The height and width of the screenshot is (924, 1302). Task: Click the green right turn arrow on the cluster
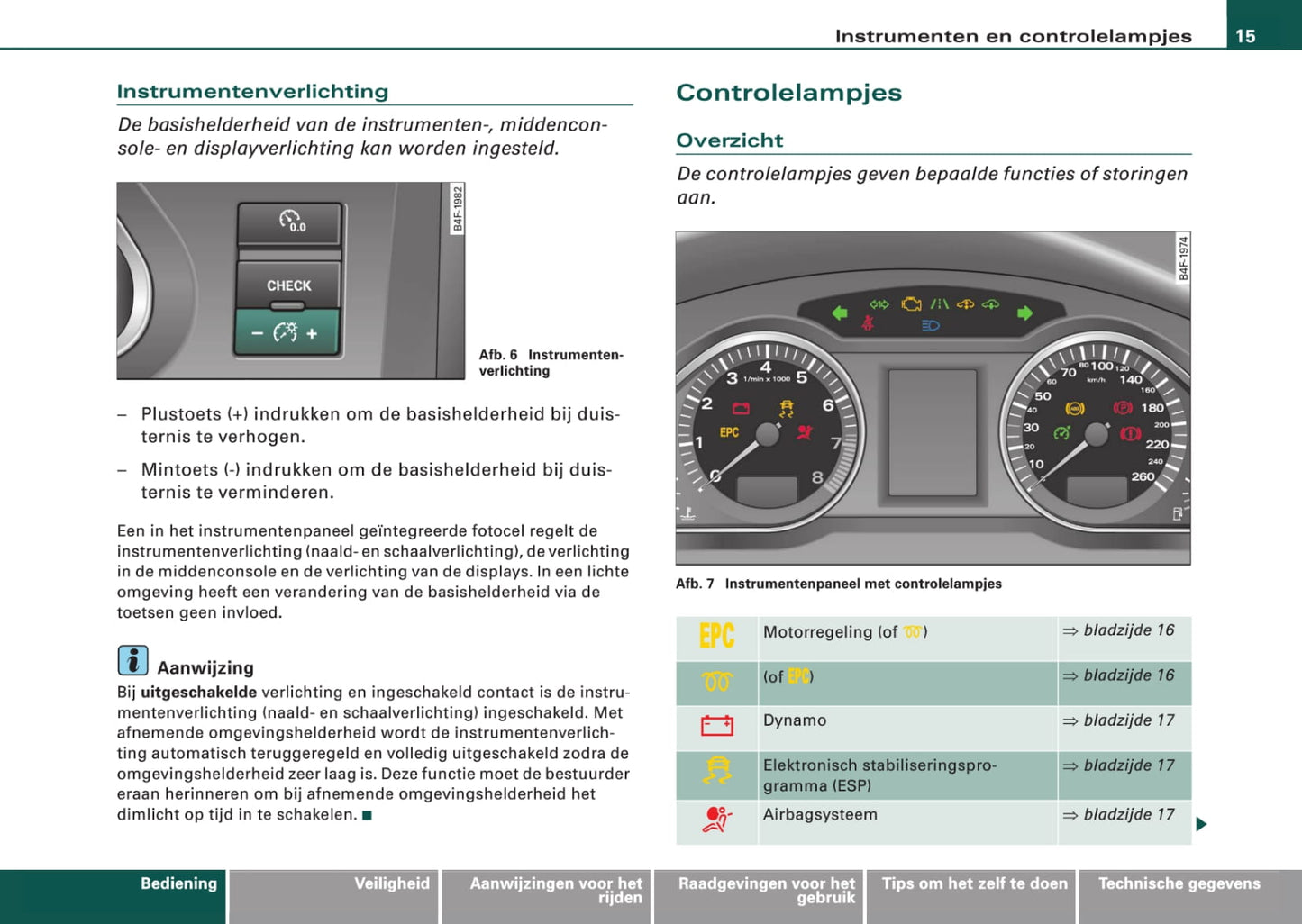click(1024, 313)
